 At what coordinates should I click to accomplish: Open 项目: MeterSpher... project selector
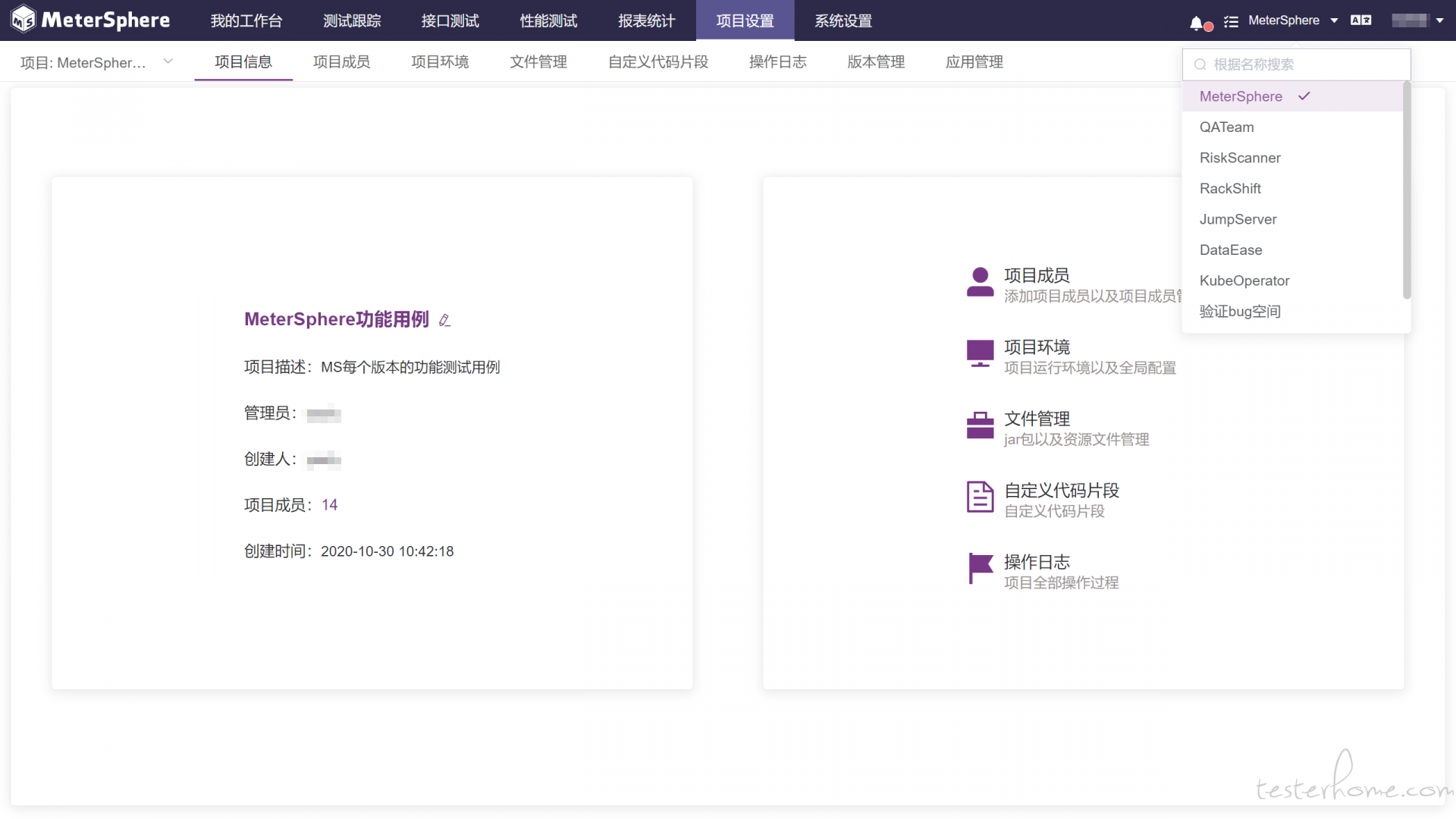[x=97, y=62]
